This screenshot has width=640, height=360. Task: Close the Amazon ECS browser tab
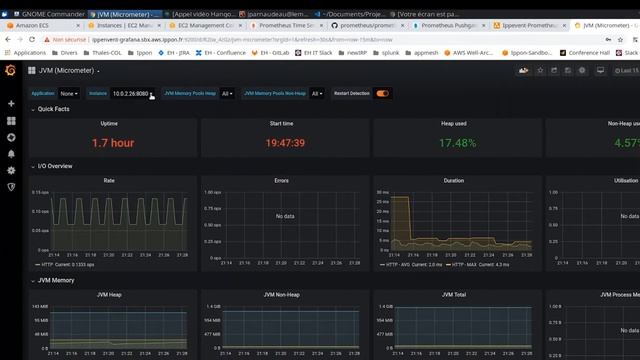pos(78,25)
